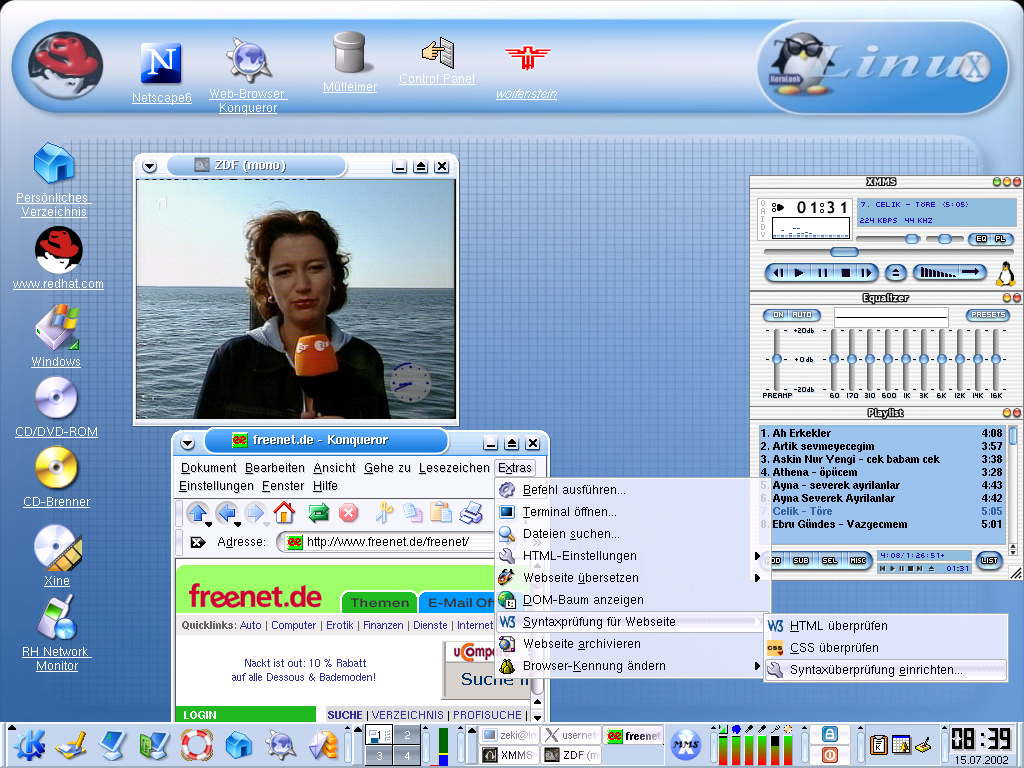The height and width of the screenshot is (768, 1024).
Task: Click Konqueror's Up arrow toolbar icon
Action: [x=197, y=512]
